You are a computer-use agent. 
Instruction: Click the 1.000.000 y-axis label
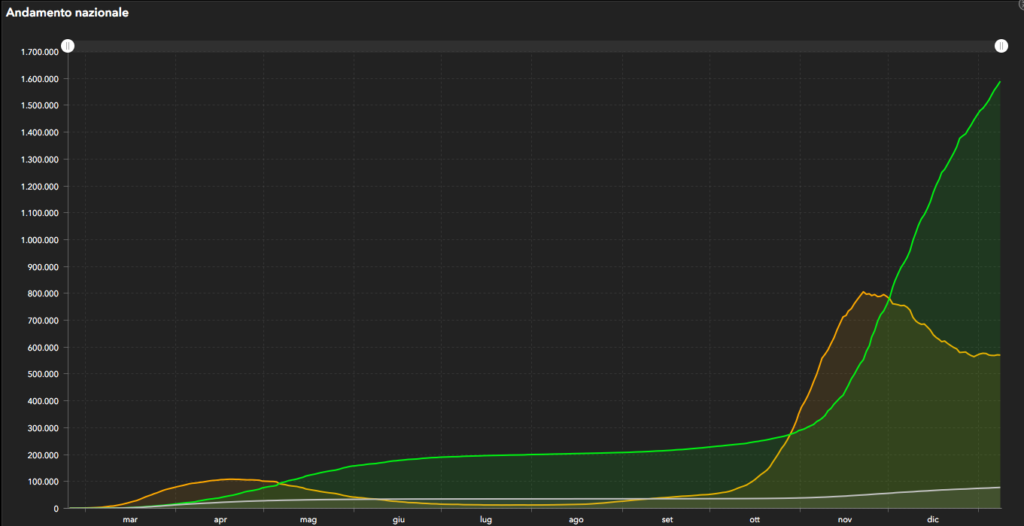(x=39, y=240)
